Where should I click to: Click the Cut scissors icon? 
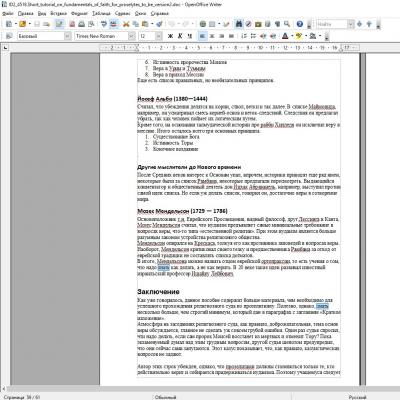coord(126,24)
